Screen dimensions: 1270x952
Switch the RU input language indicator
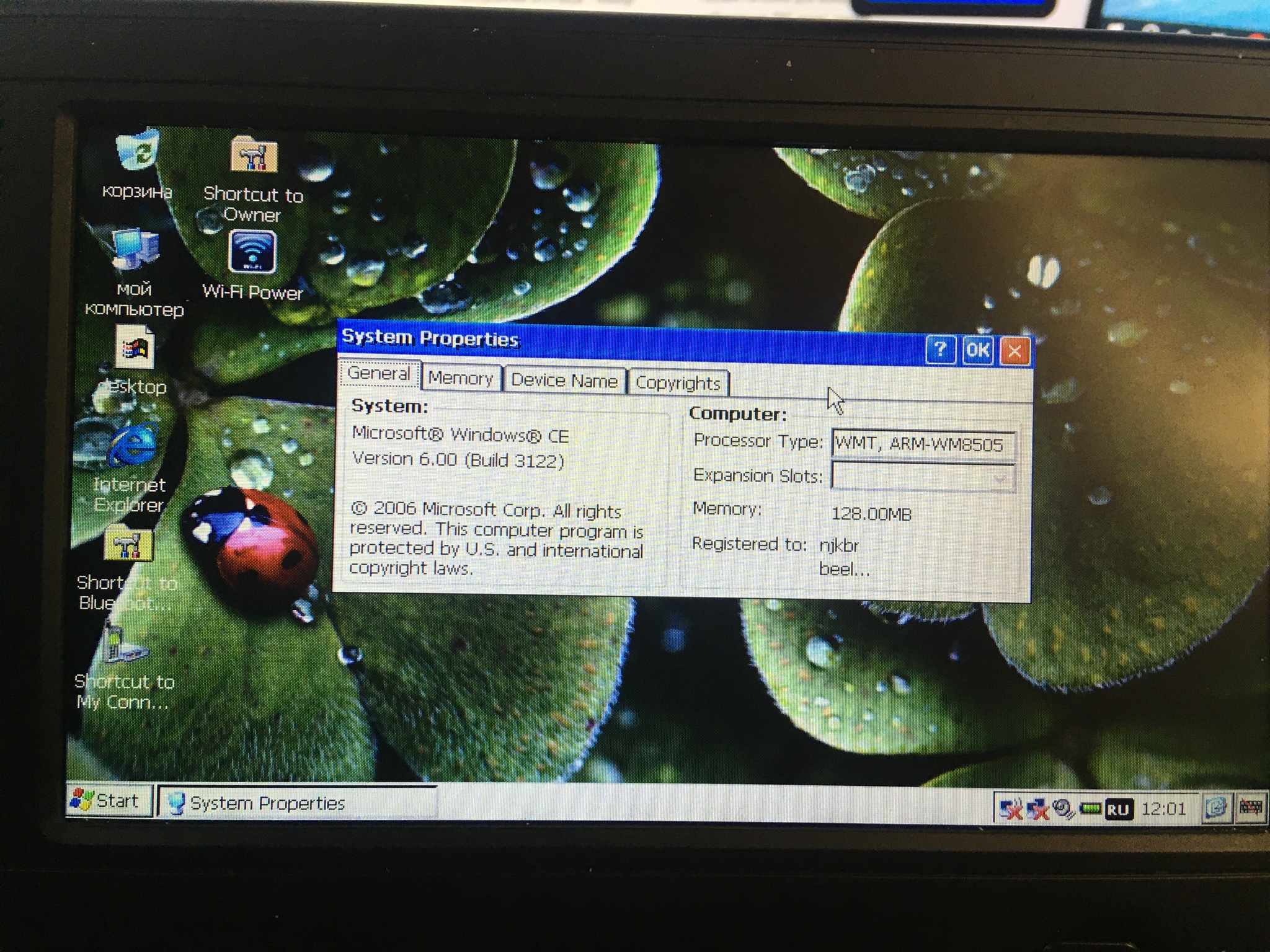(x=1119, y=809)
